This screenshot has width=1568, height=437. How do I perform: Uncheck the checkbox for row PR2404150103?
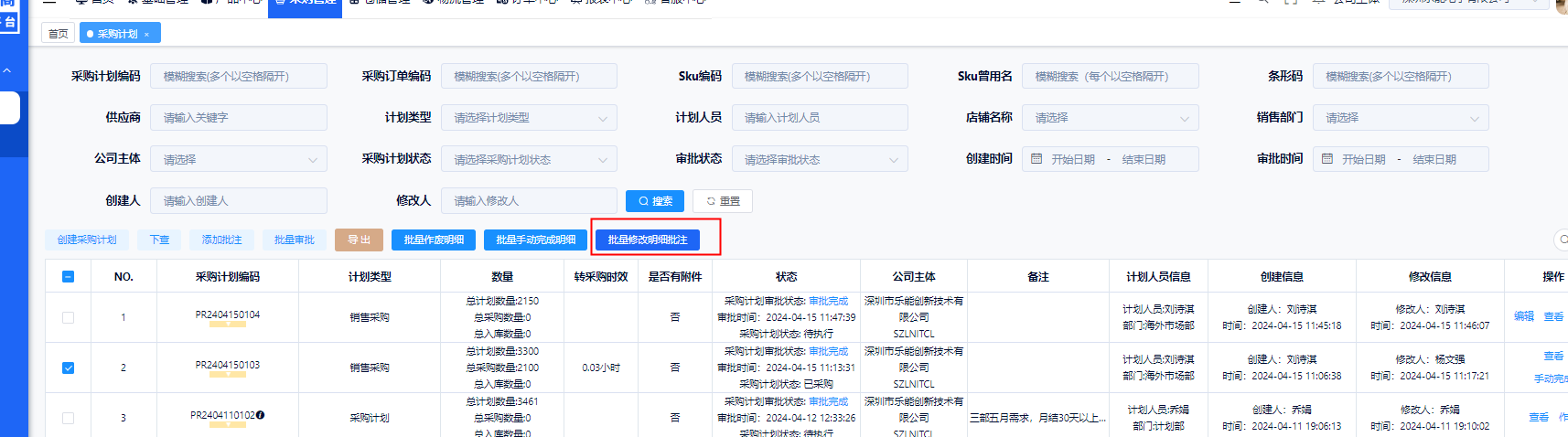[68, 368]
